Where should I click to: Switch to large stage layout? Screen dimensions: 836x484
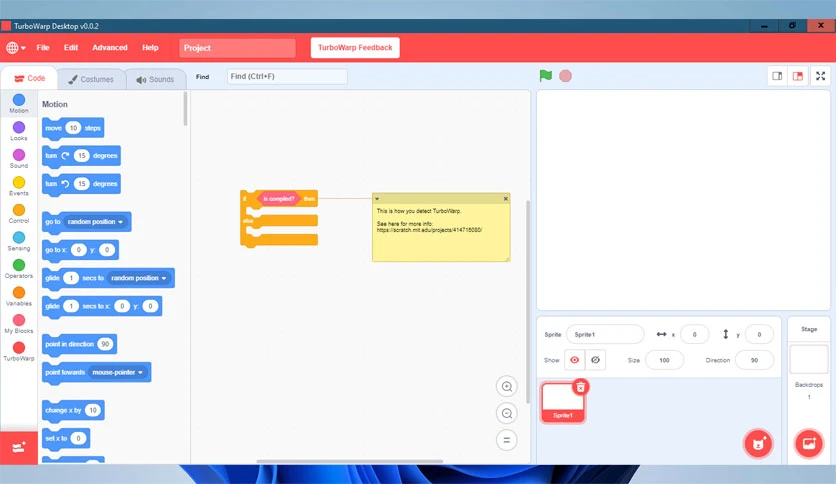798,76
